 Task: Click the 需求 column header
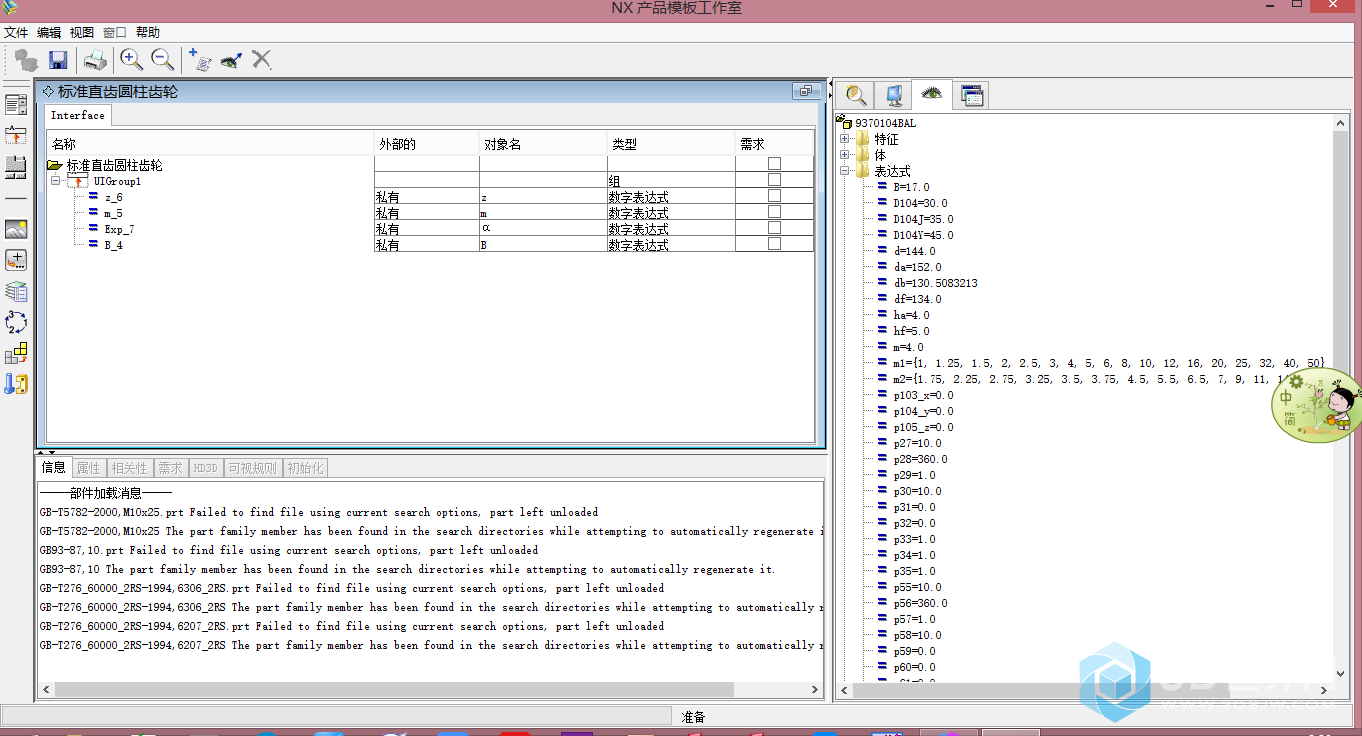point(775,144)
